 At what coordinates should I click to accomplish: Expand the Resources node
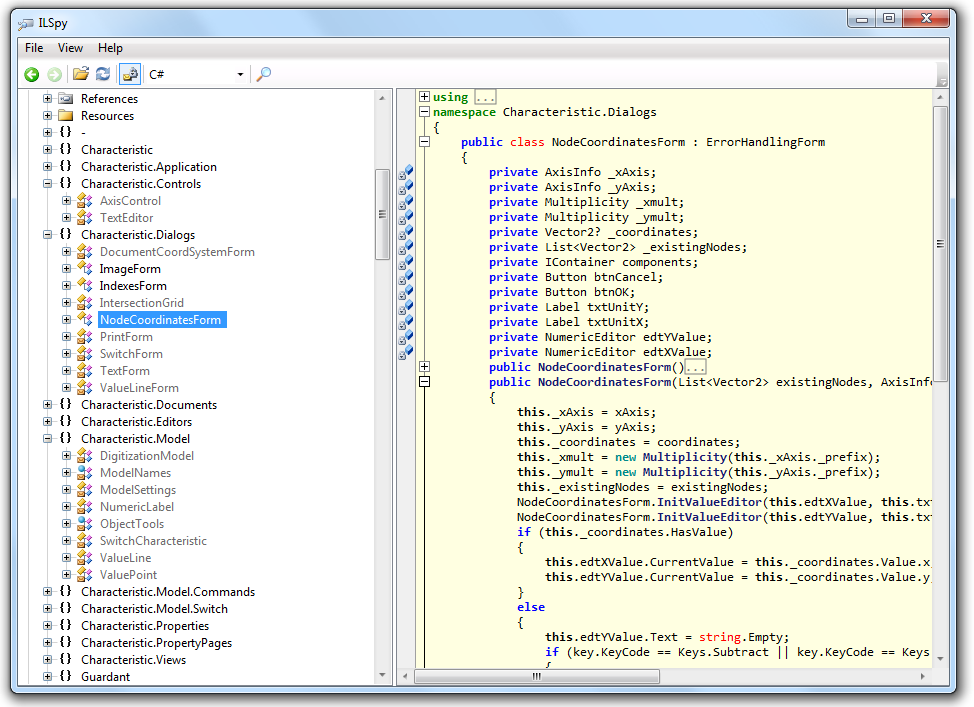(x=47, y=116)
